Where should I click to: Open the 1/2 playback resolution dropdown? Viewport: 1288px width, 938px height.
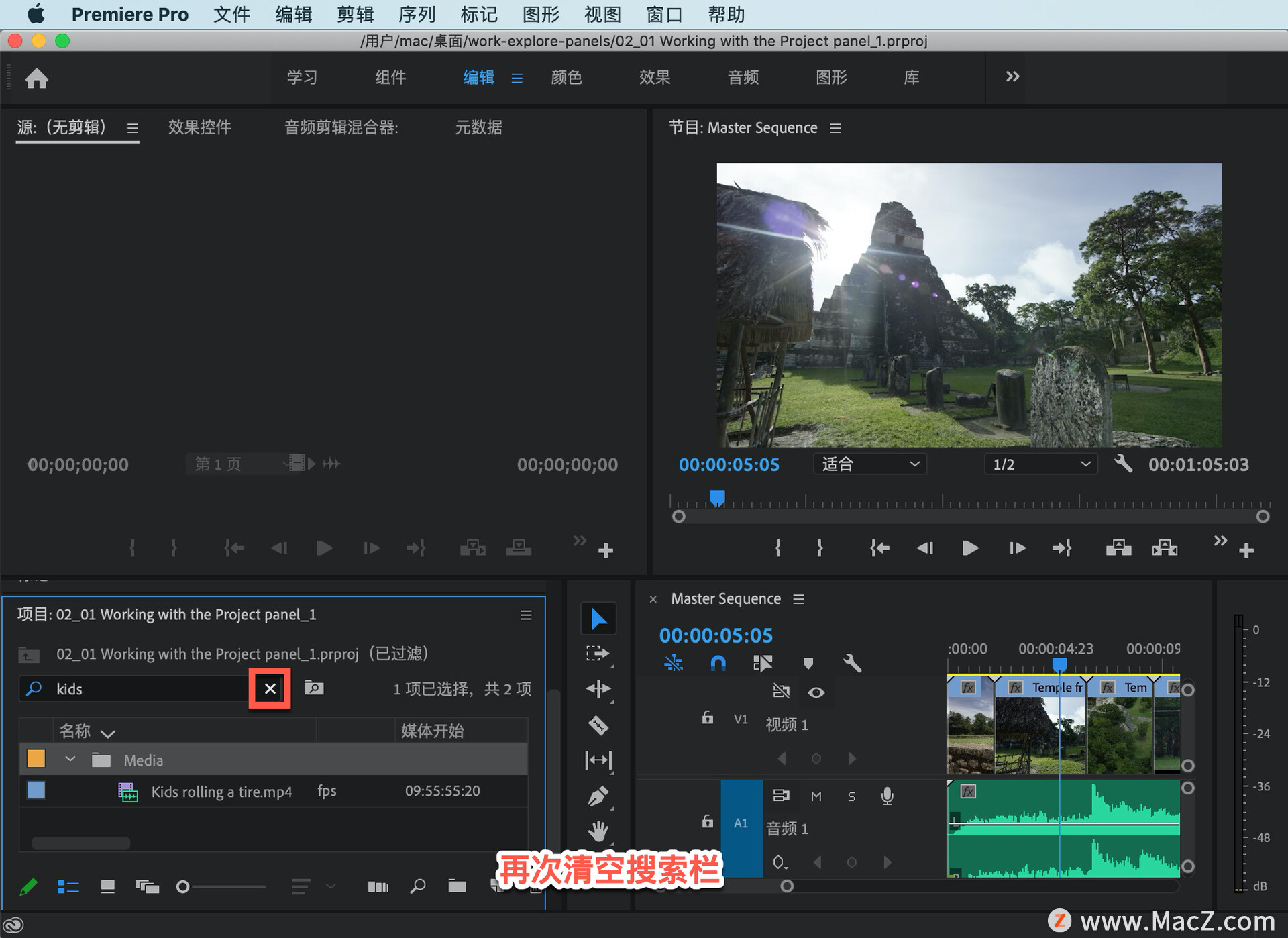(1040, 464)
